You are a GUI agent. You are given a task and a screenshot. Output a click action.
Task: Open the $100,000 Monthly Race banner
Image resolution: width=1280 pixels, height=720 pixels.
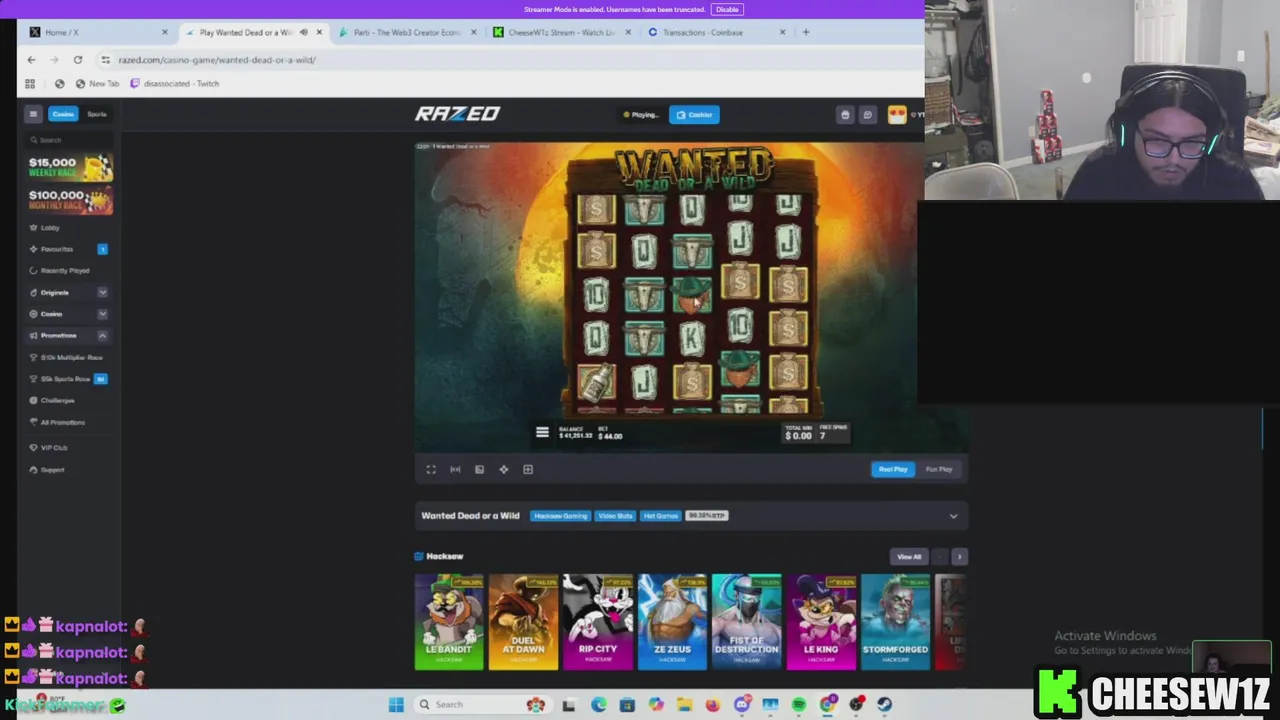click(70, 200)
